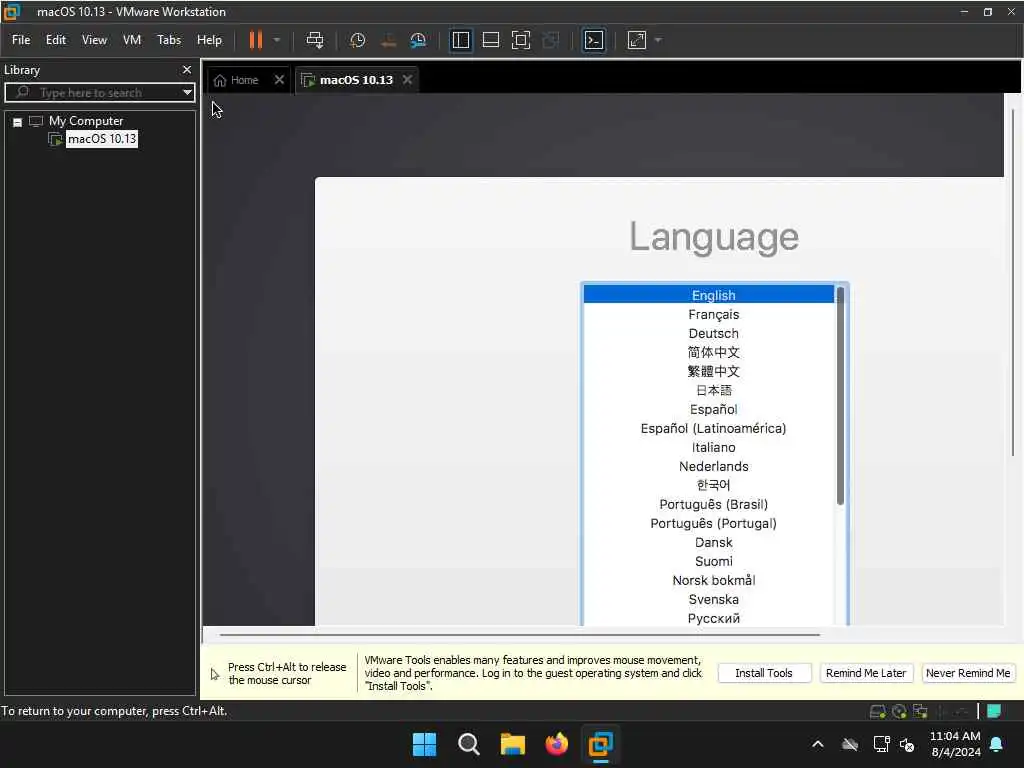Open Windows taskbar Search
1024x768 pixels.
pos(468,744)
